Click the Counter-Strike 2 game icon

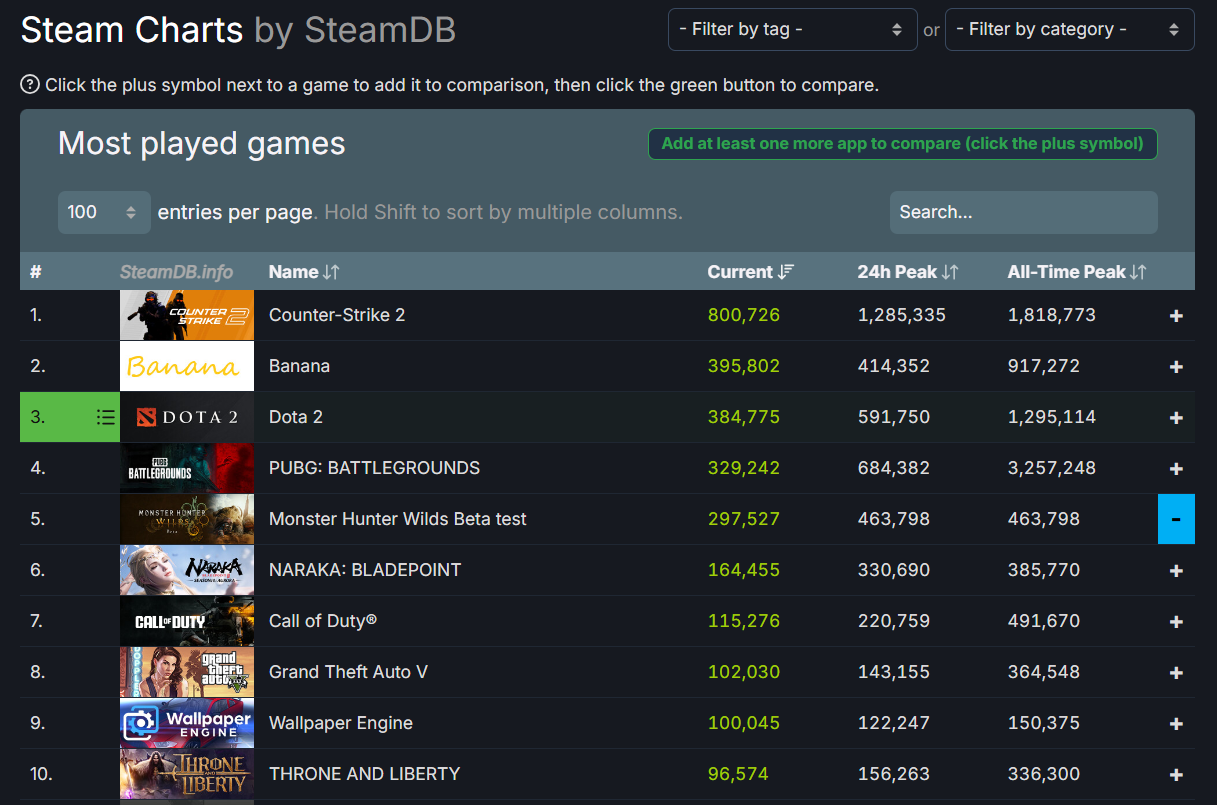tap(187, 314)
